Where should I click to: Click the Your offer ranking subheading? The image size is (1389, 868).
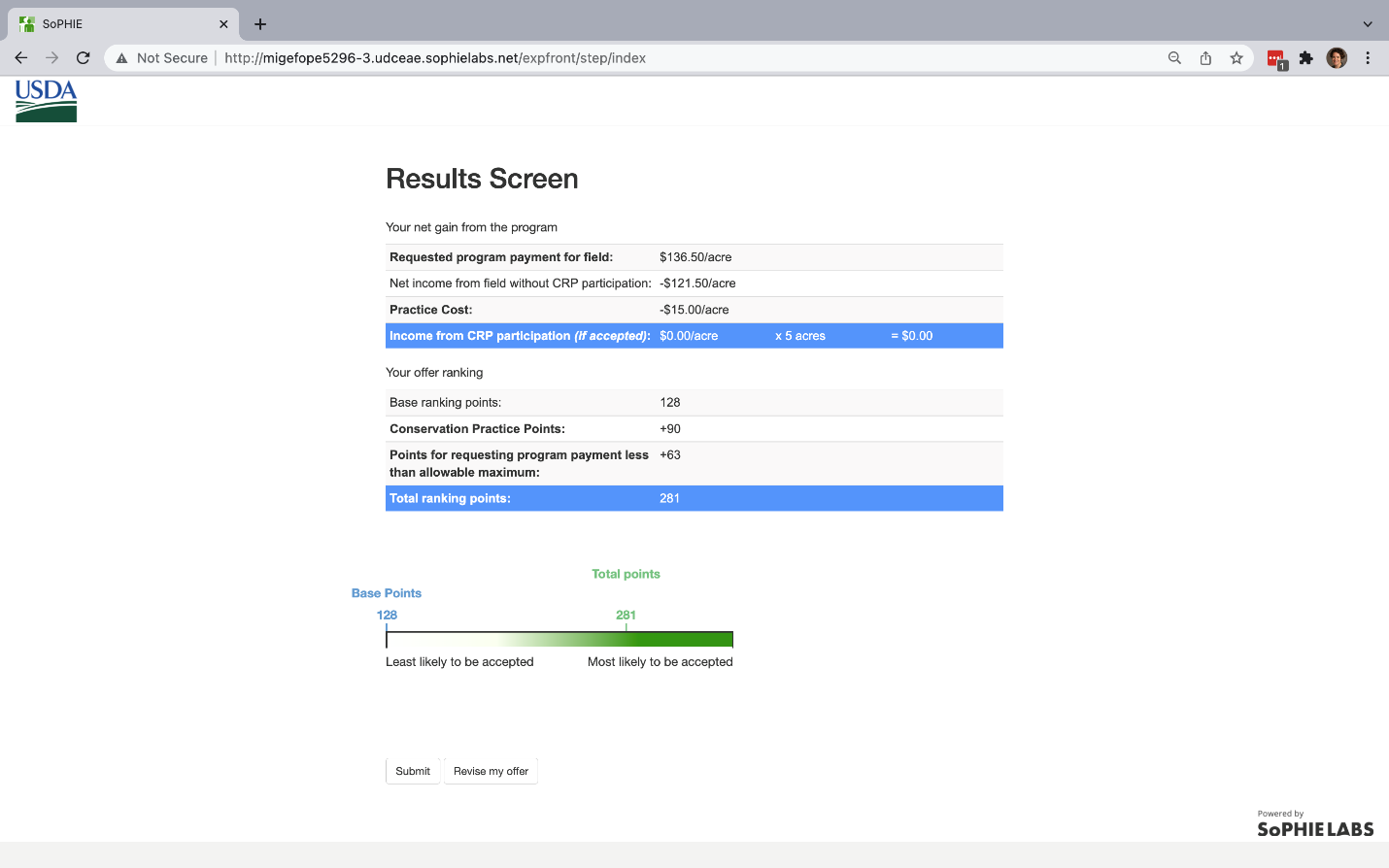pyautogui.click(x=434, y=373)
